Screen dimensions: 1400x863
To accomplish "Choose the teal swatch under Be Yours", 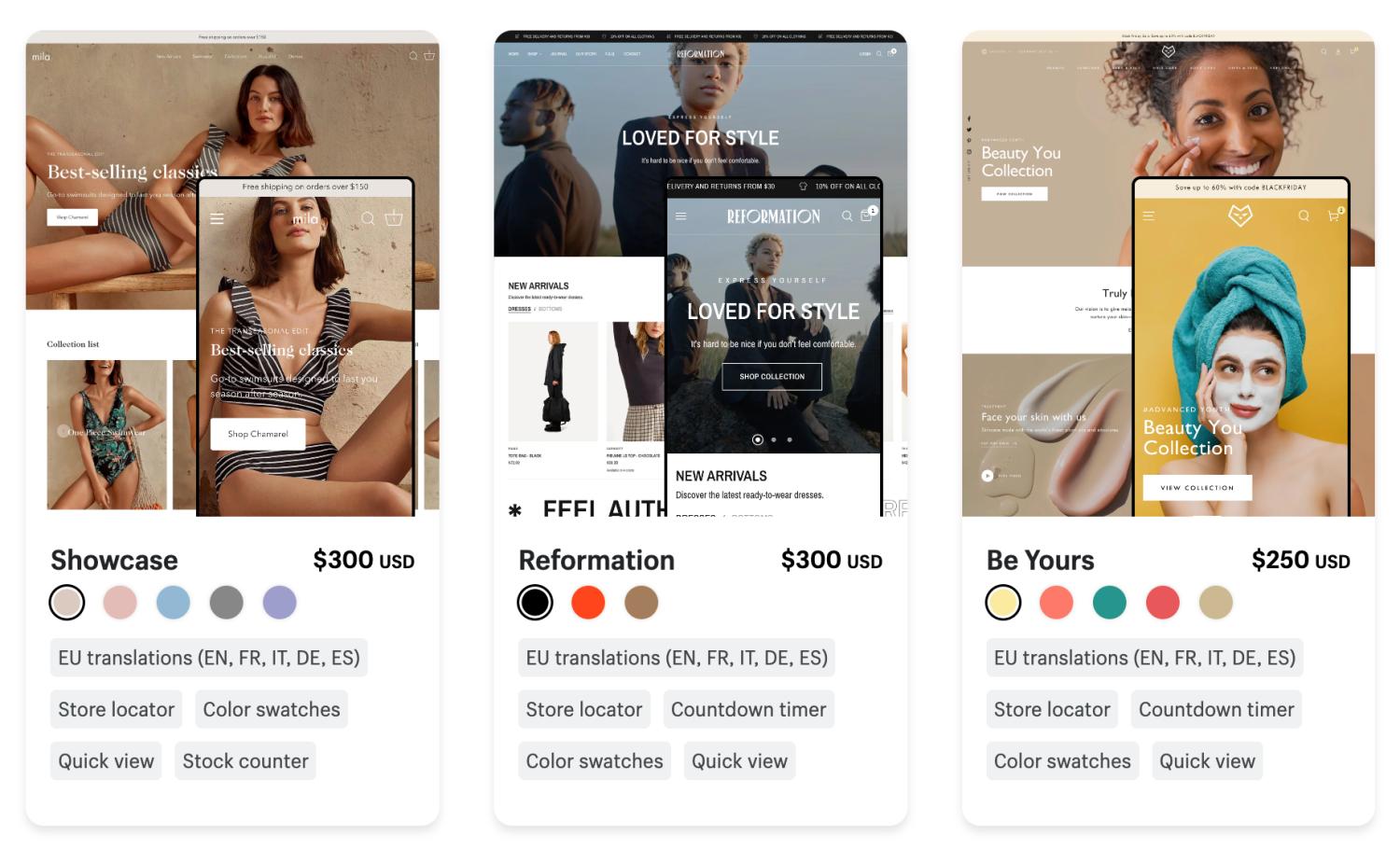I will [1110, 603].
